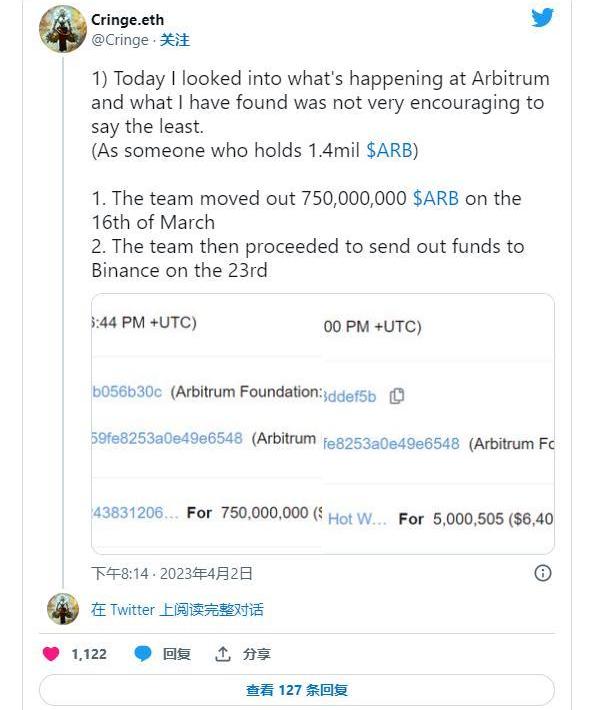This screenshot has height=710, width=613.
Task: Like the tweet with heart icon
Action: [51, 654]
